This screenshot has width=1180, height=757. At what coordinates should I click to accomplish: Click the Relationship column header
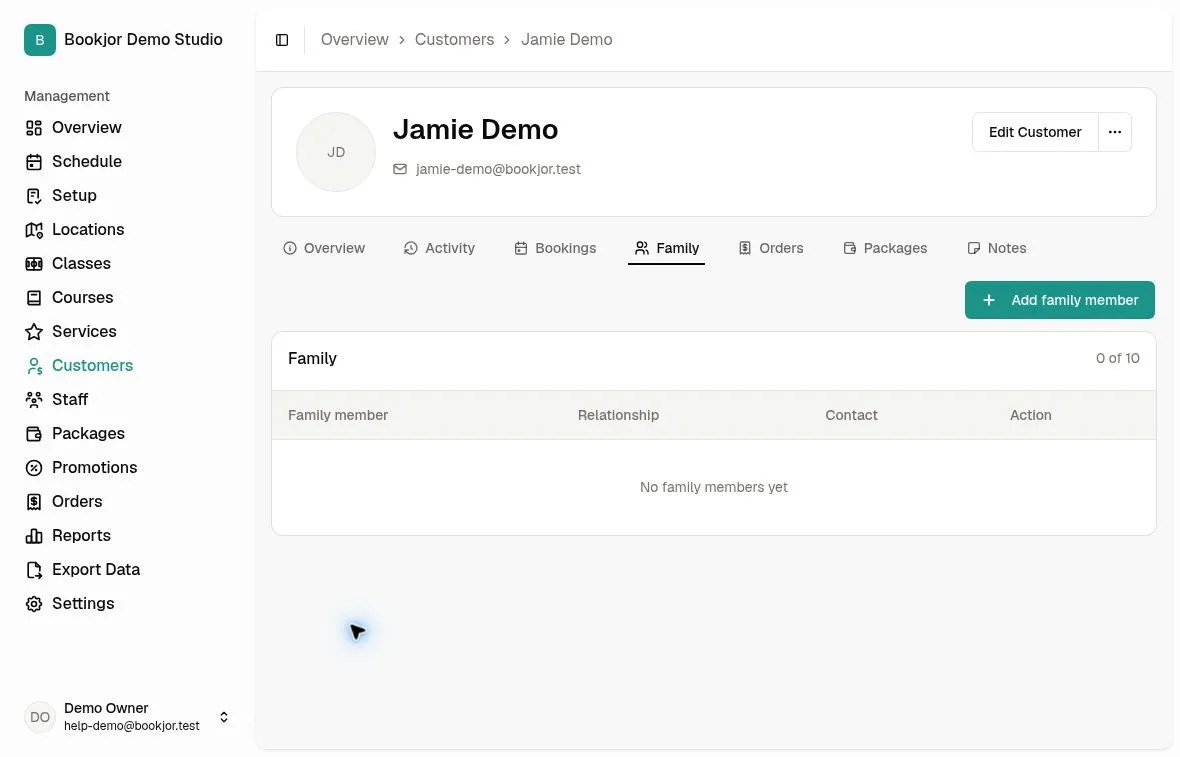click(x=619, y=415)
